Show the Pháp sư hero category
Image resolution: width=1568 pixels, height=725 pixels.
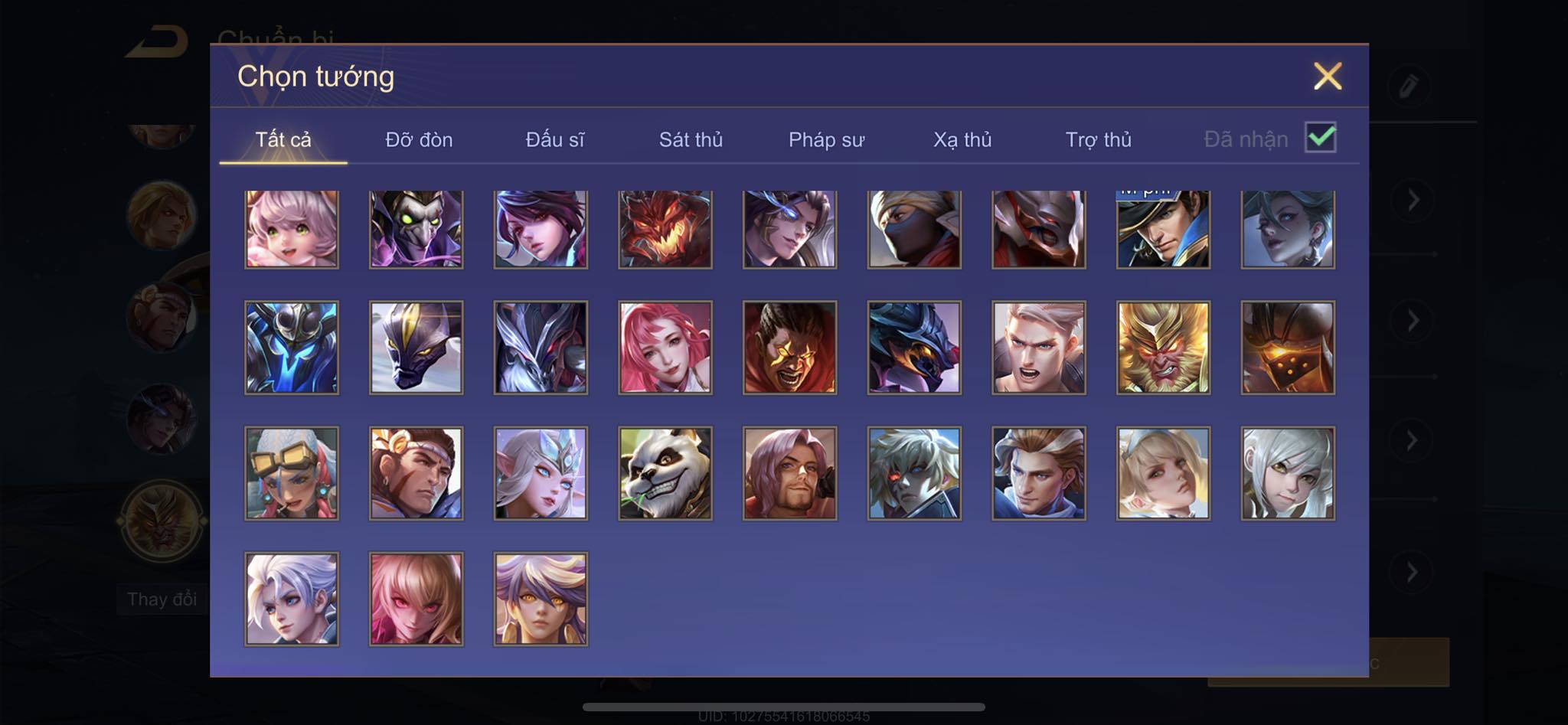[x=826, y=140]
